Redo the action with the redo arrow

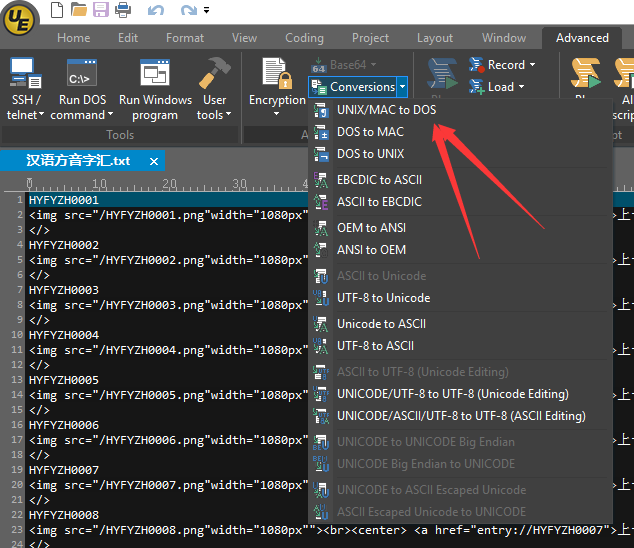(x=188, y=10)
